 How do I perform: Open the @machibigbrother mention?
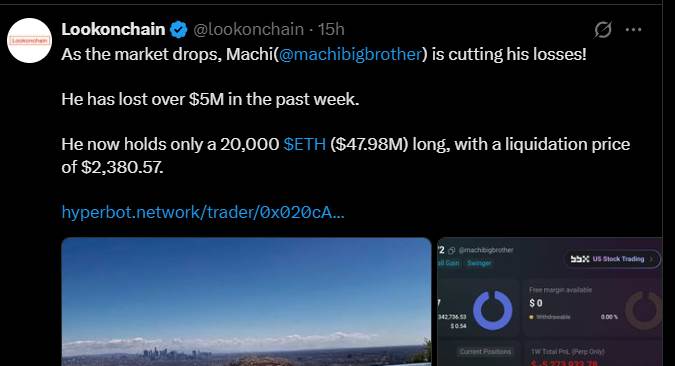[x=350, y=54]
